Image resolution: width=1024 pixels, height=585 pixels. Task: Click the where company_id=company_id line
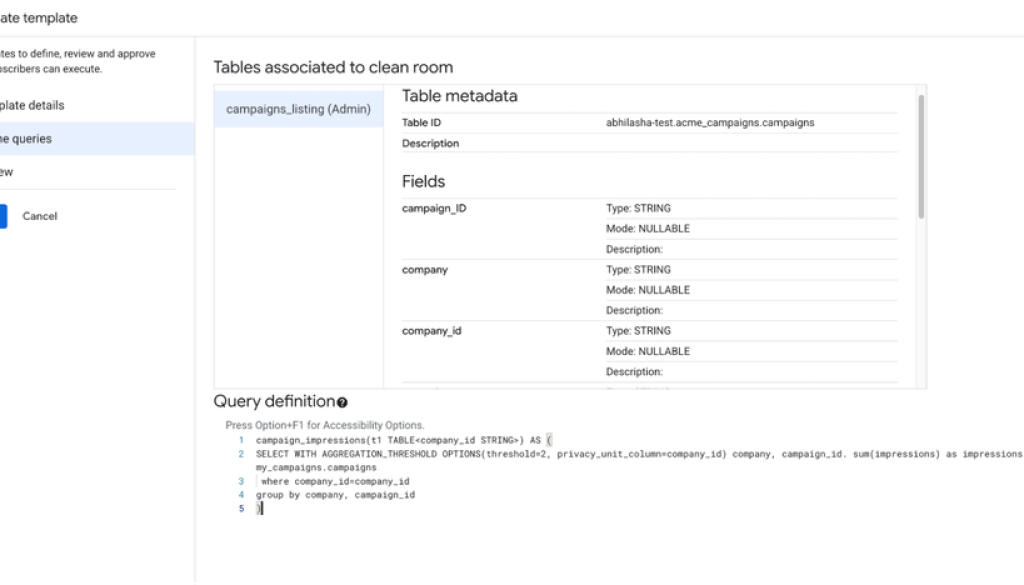pyautogui.click(x=335, y=481)
